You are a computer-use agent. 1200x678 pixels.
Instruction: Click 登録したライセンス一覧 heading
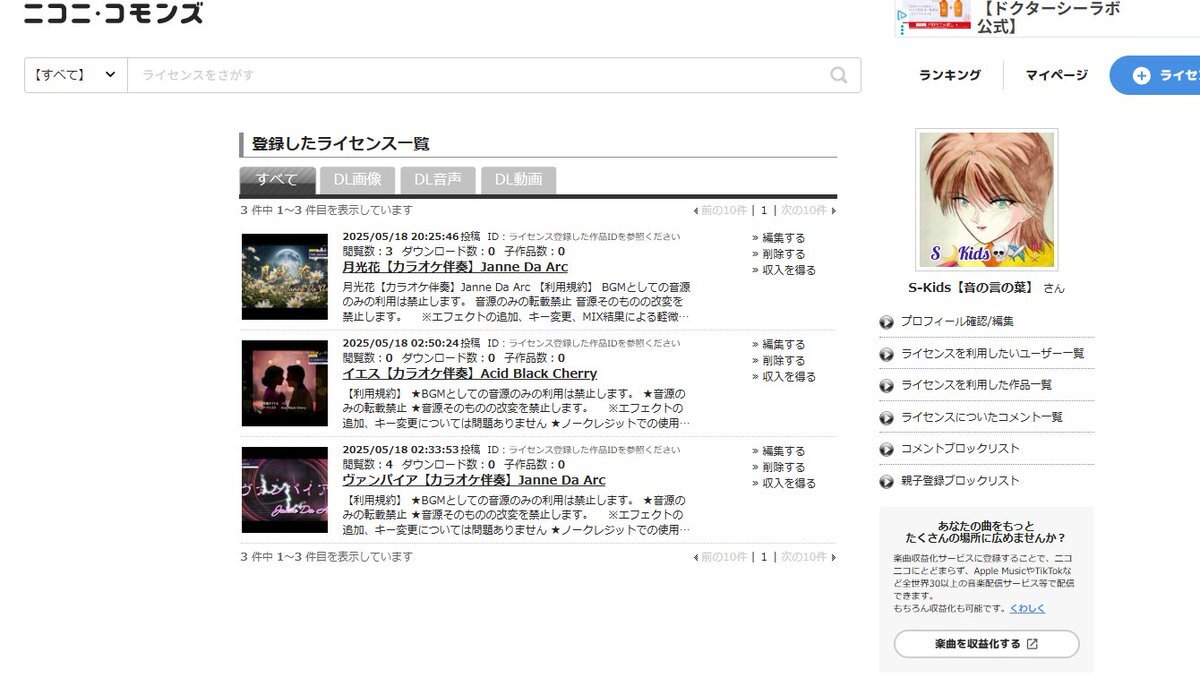(340, 144)
